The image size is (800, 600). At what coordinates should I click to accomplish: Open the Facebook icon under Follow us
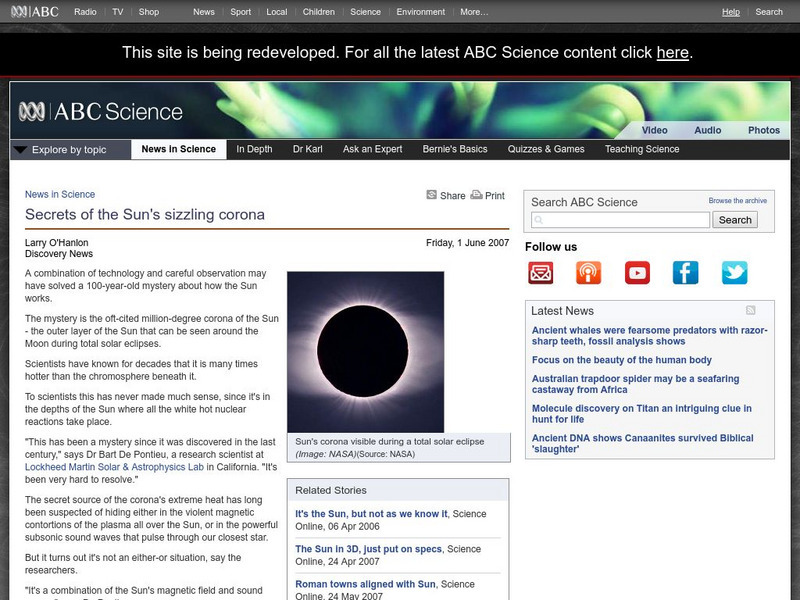[x=686, y=272]
